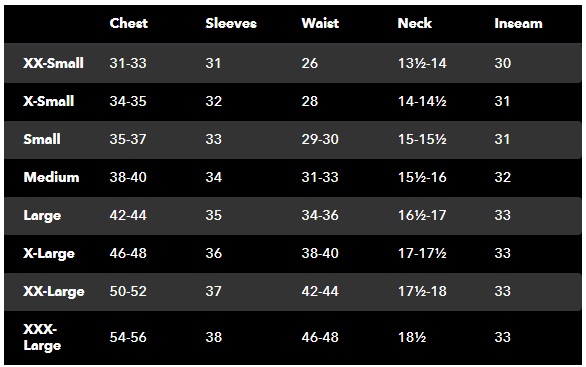Click the XX-Small row label

pos(53,63)
